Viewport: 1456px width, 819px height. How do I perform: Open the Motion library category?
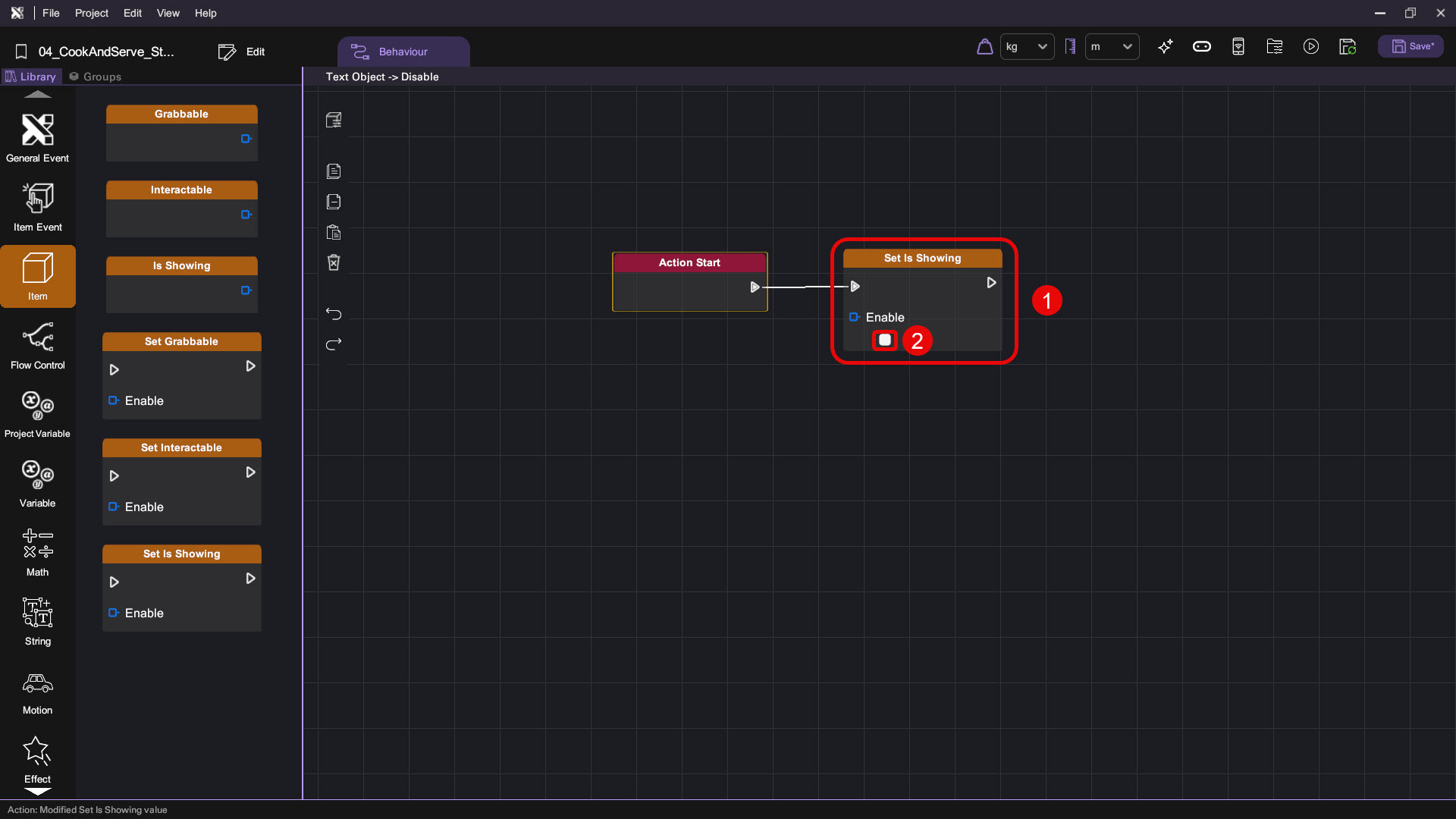37,692
